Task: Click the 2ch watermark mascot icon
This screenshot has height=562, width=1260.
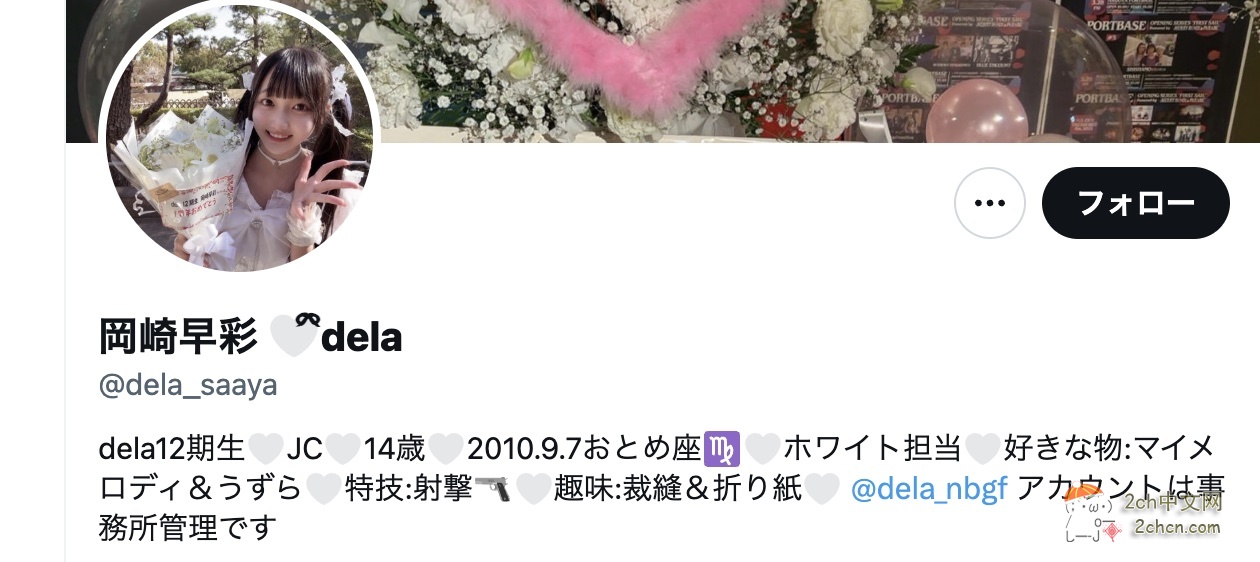Action: point(1091,519)
